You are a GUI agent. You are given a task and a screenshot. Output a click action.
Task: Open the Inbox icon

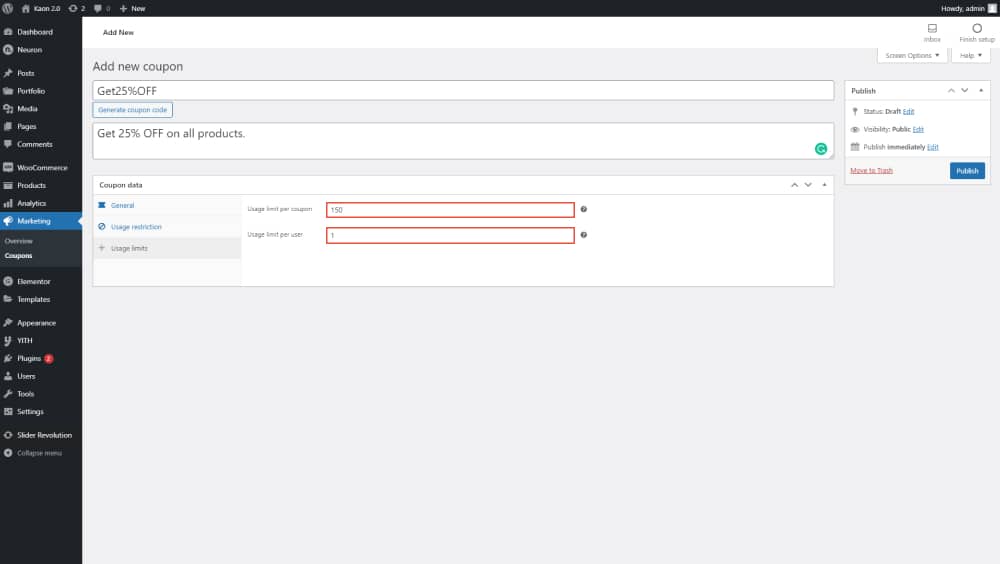coord(932,29)
